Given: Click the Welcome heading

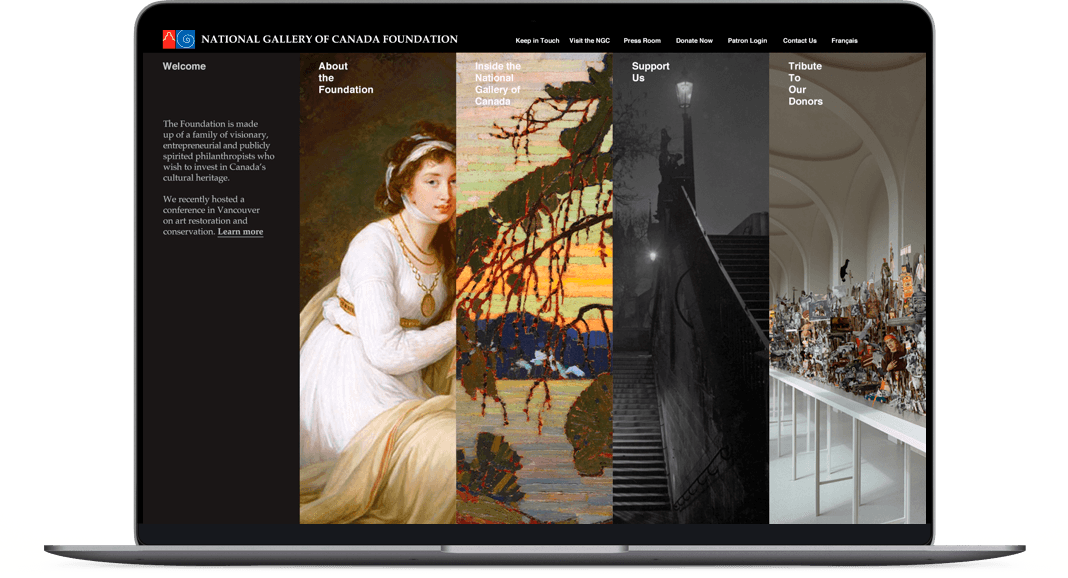Looking at the screenshot, I should tap(184, 66).
